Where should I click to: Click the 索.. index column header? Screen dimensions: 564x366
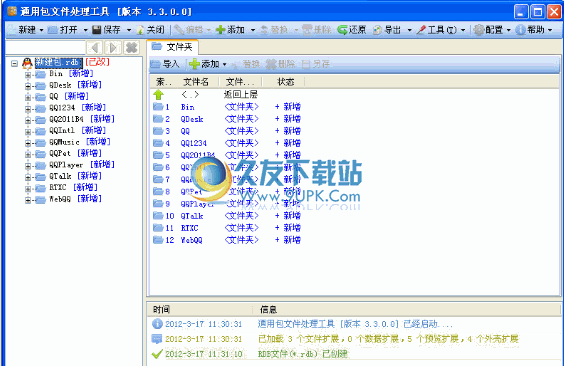tap(163, 82)
